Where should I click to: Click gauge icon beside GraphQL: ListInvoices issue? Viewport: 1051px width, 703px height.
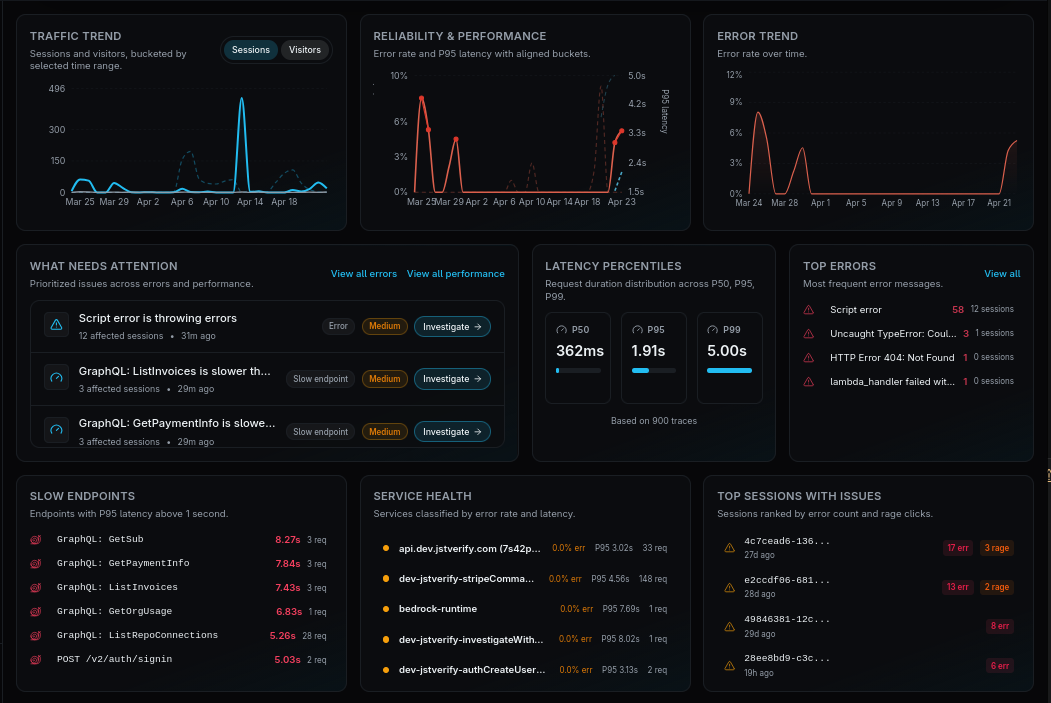click(x=56, y=377)
